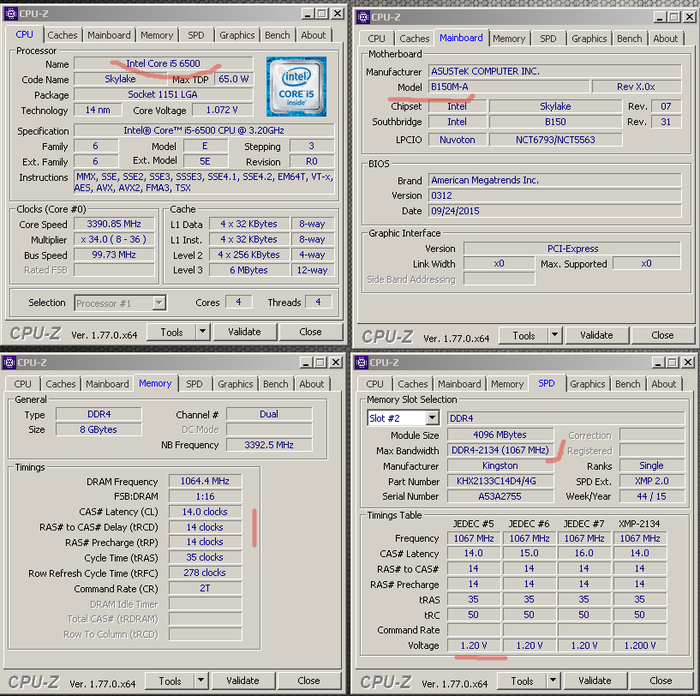The height and width of the screenshot is (696, 700).
Task: Open the Graphics tab in the CPU window
Action: (237, 35)
